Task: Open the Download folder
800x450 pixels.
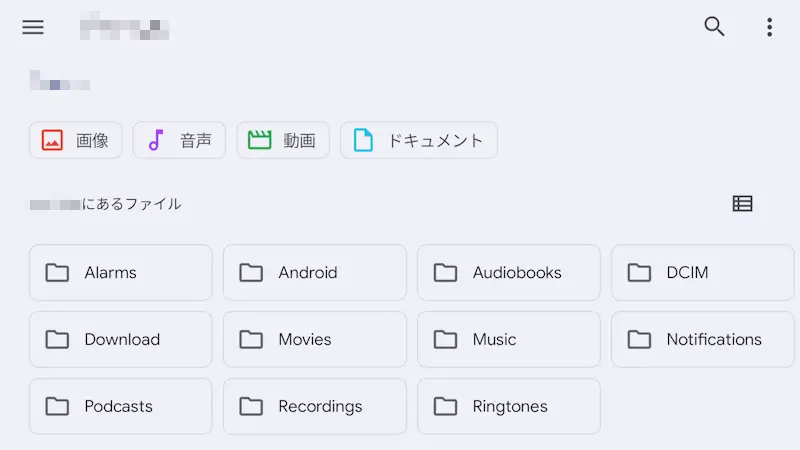Action: pos(121,339)
